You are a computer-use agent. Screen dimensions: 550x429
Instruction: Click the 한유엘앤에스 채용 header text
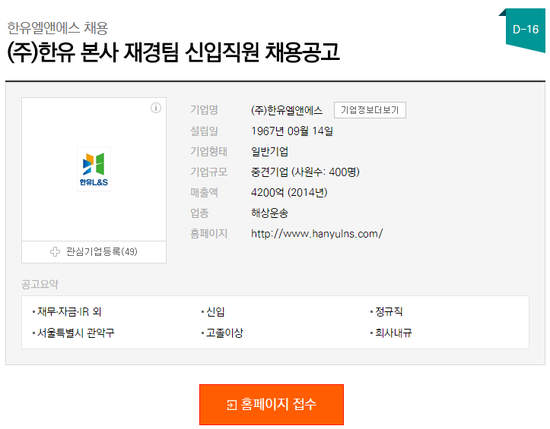pyautogui.click(x=58, y=28)
